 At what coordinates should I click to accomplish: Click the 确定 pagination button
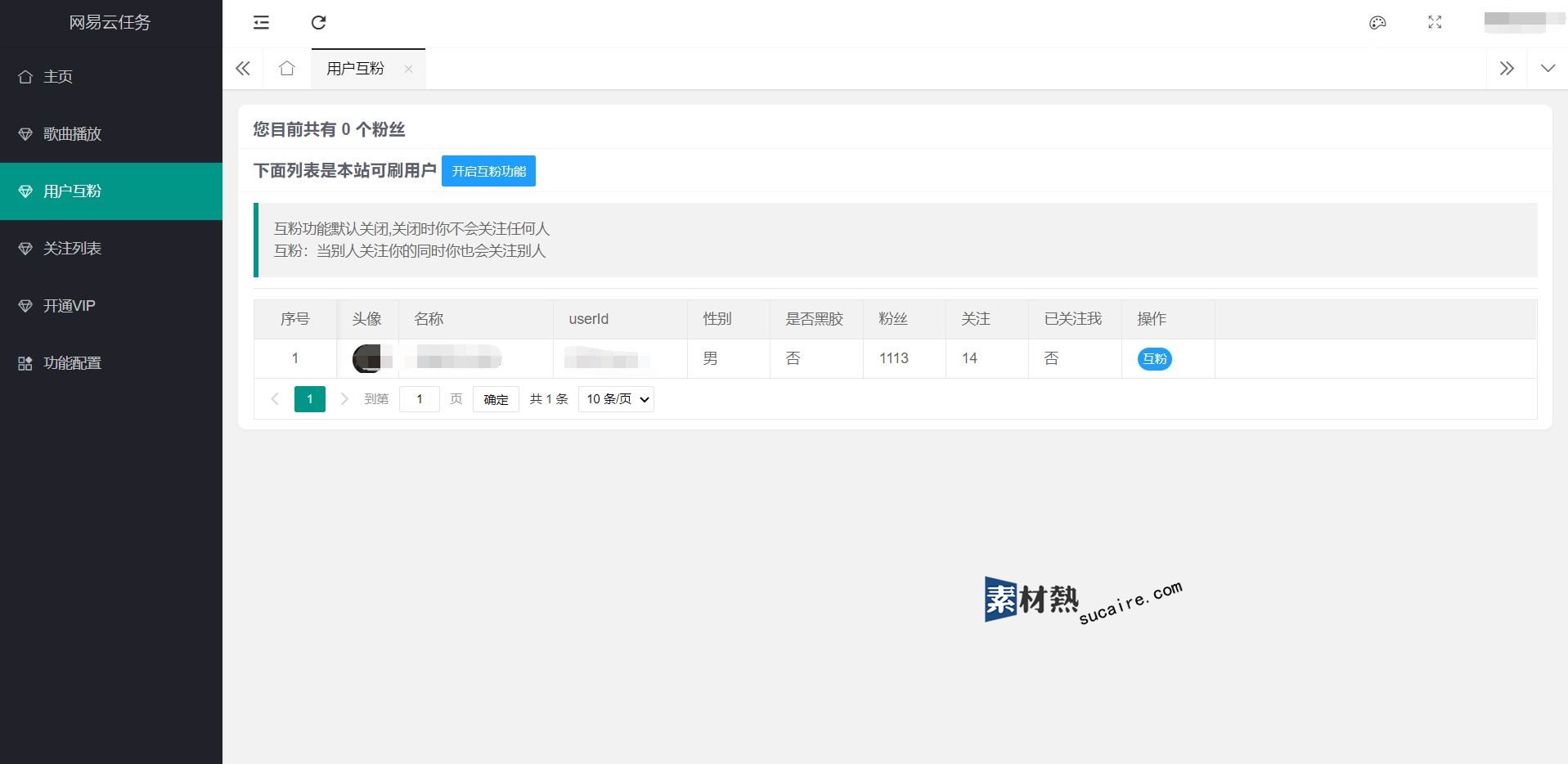(x=496, y=399)
